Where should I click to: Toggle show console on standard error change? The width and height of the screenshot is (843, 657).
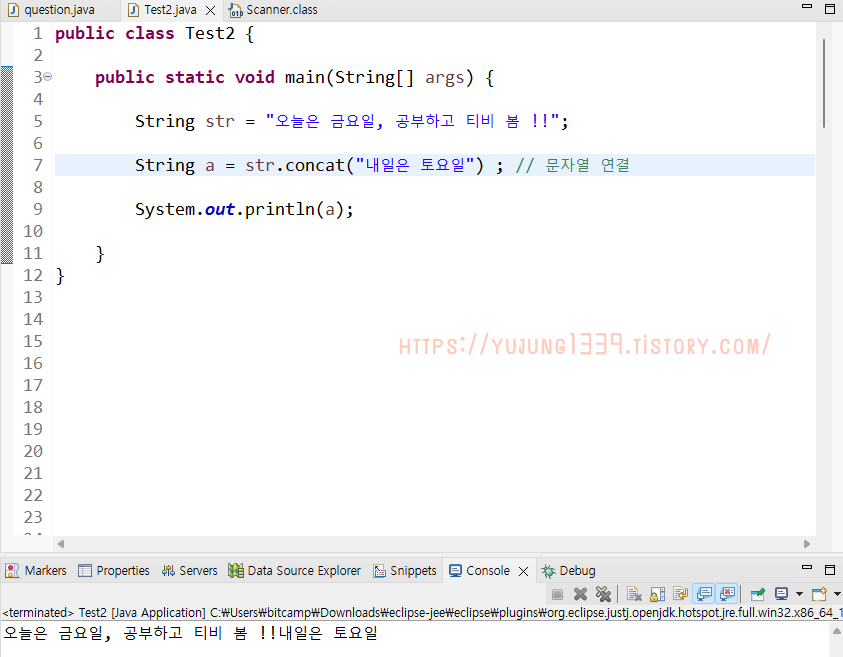point(727,594)
